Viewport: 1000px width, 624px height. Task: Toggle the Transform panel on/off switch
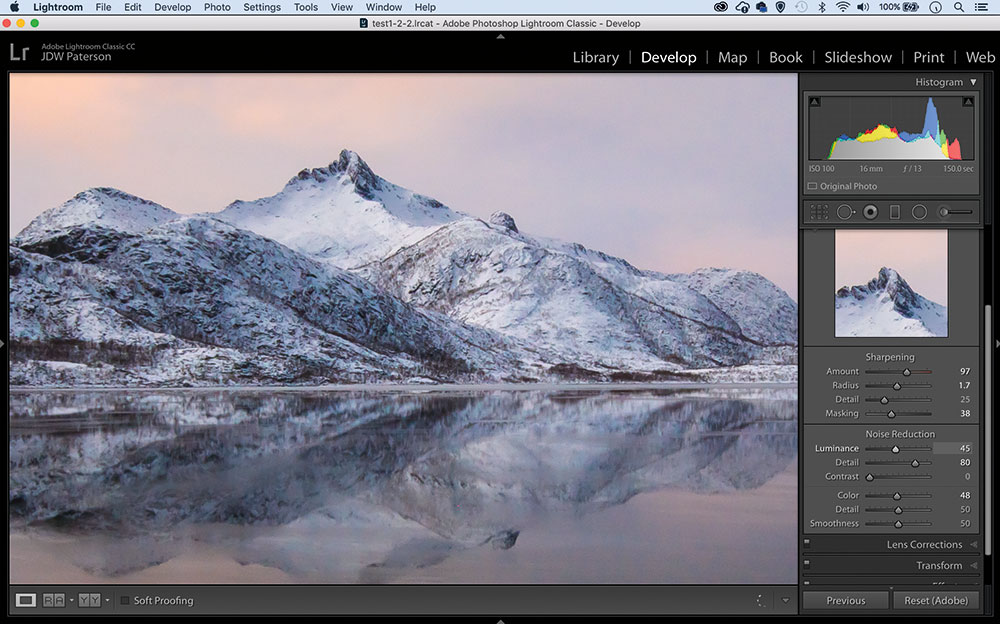click(x=807, y=564)
